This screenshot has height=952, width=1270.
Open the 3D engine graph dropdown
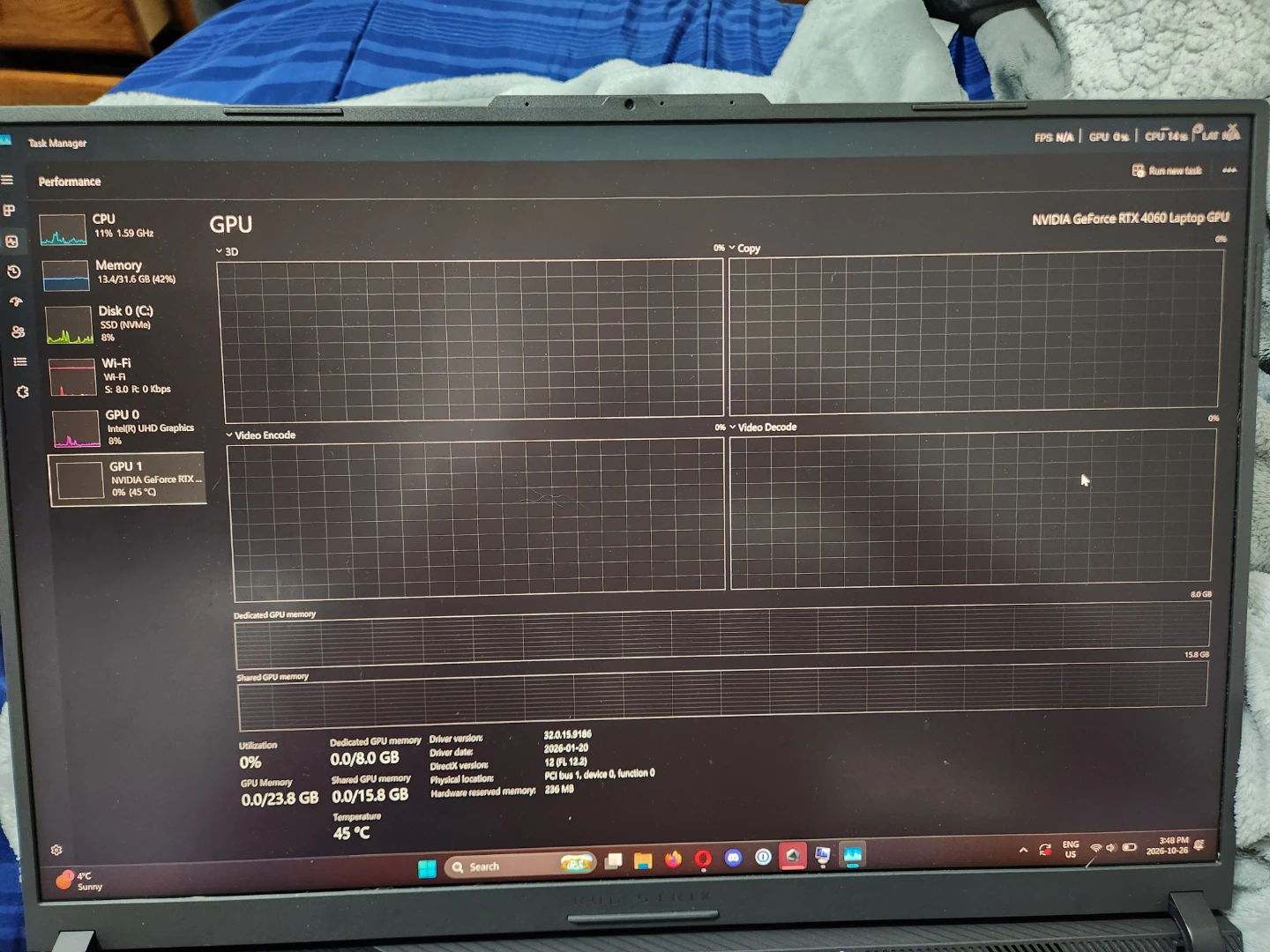click(x=227, y=251)
